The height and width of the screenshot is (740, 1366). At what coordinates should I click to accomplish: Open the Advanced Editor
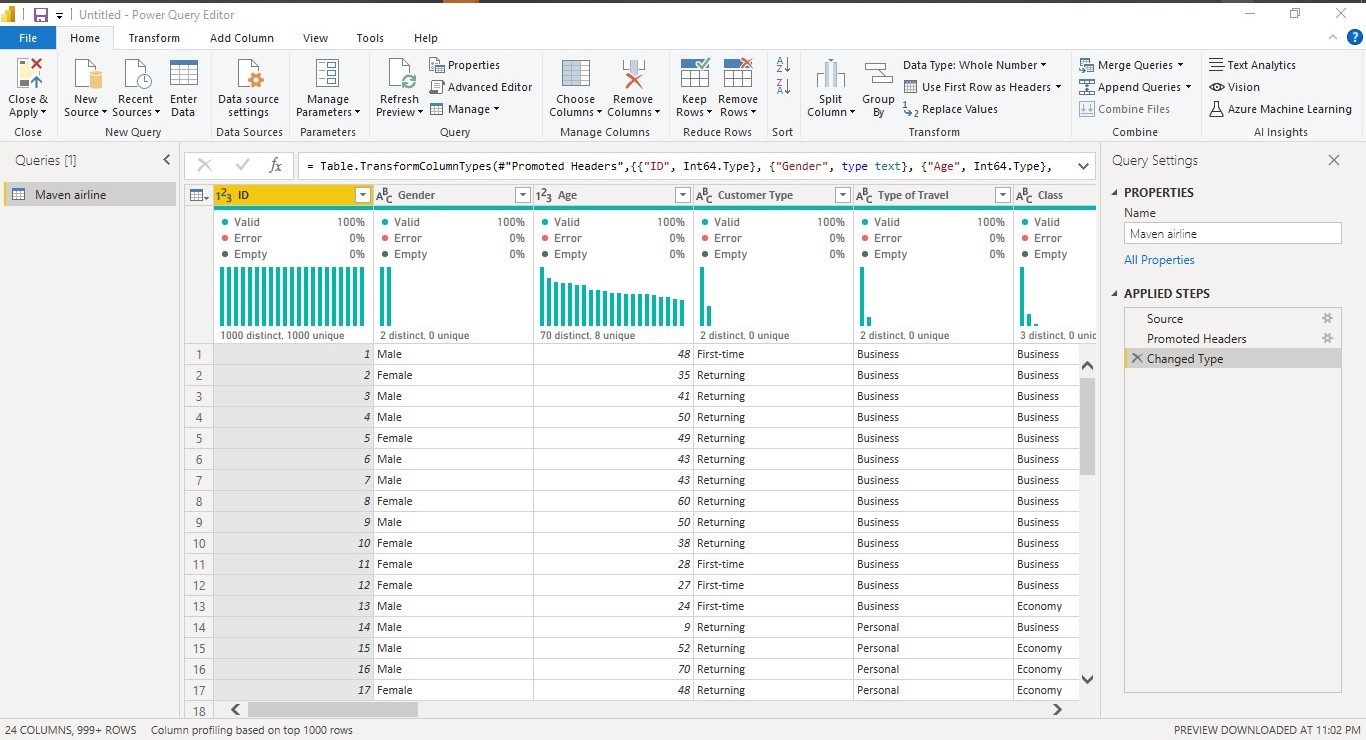pos(481,87)
